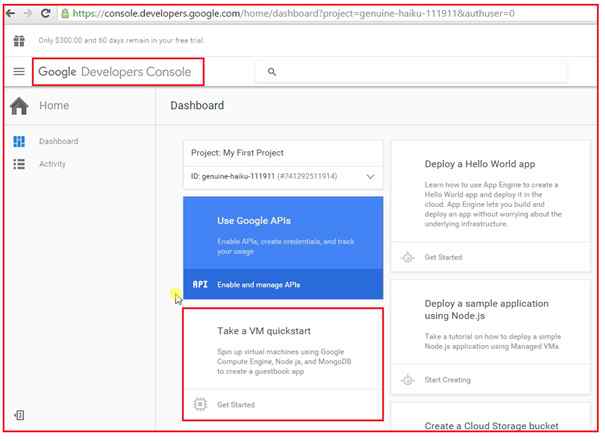
Task: Click the free trial remaining days notice
Action: tap(121, 41)
